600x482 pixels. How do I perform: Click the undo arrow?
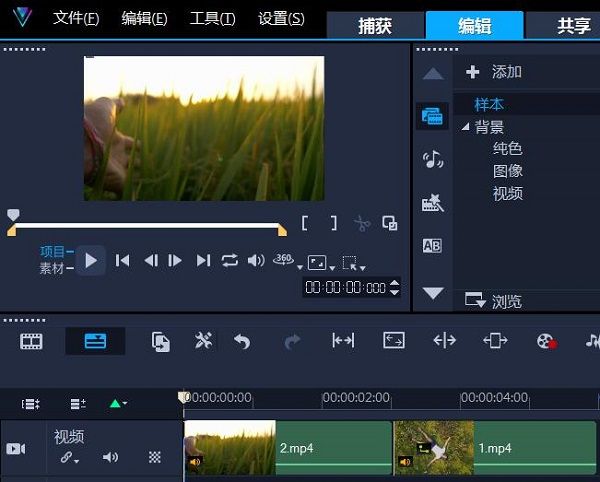pos(242,341)
